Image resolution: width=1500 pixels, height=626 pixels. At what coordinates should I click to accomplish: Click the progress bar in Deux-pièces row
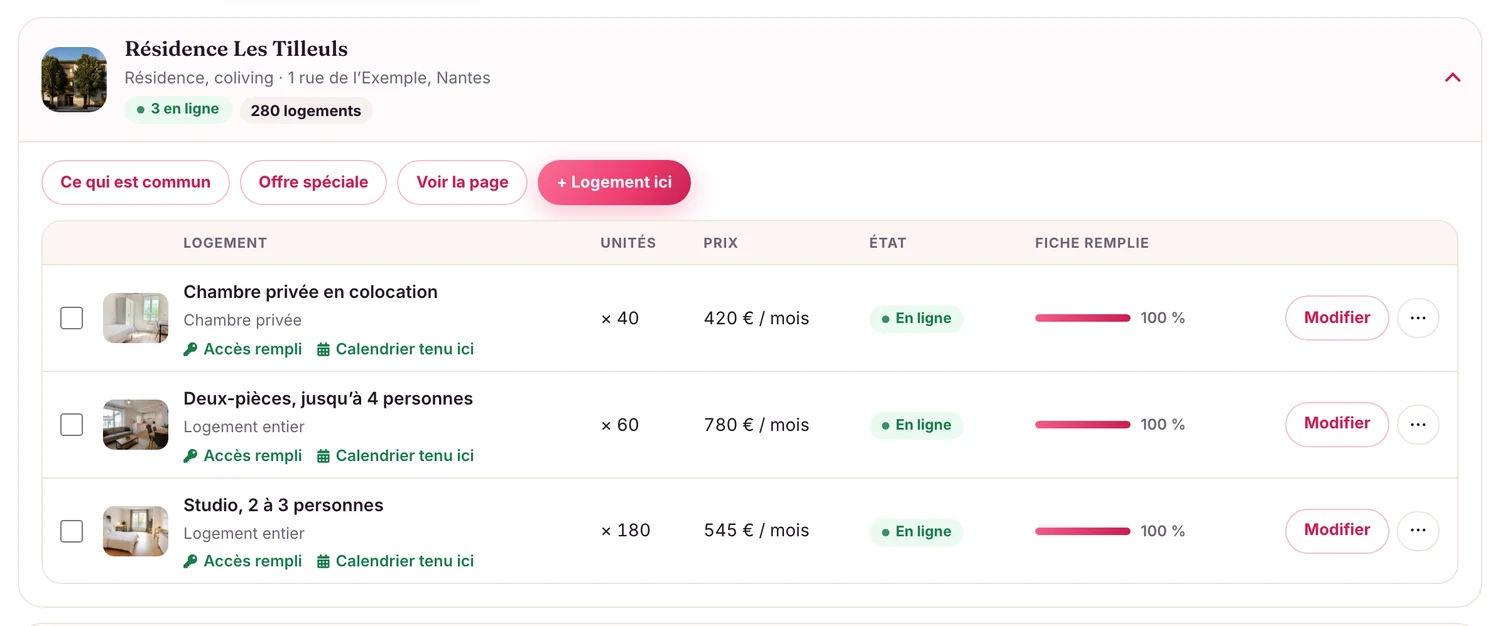[1083, 425]
